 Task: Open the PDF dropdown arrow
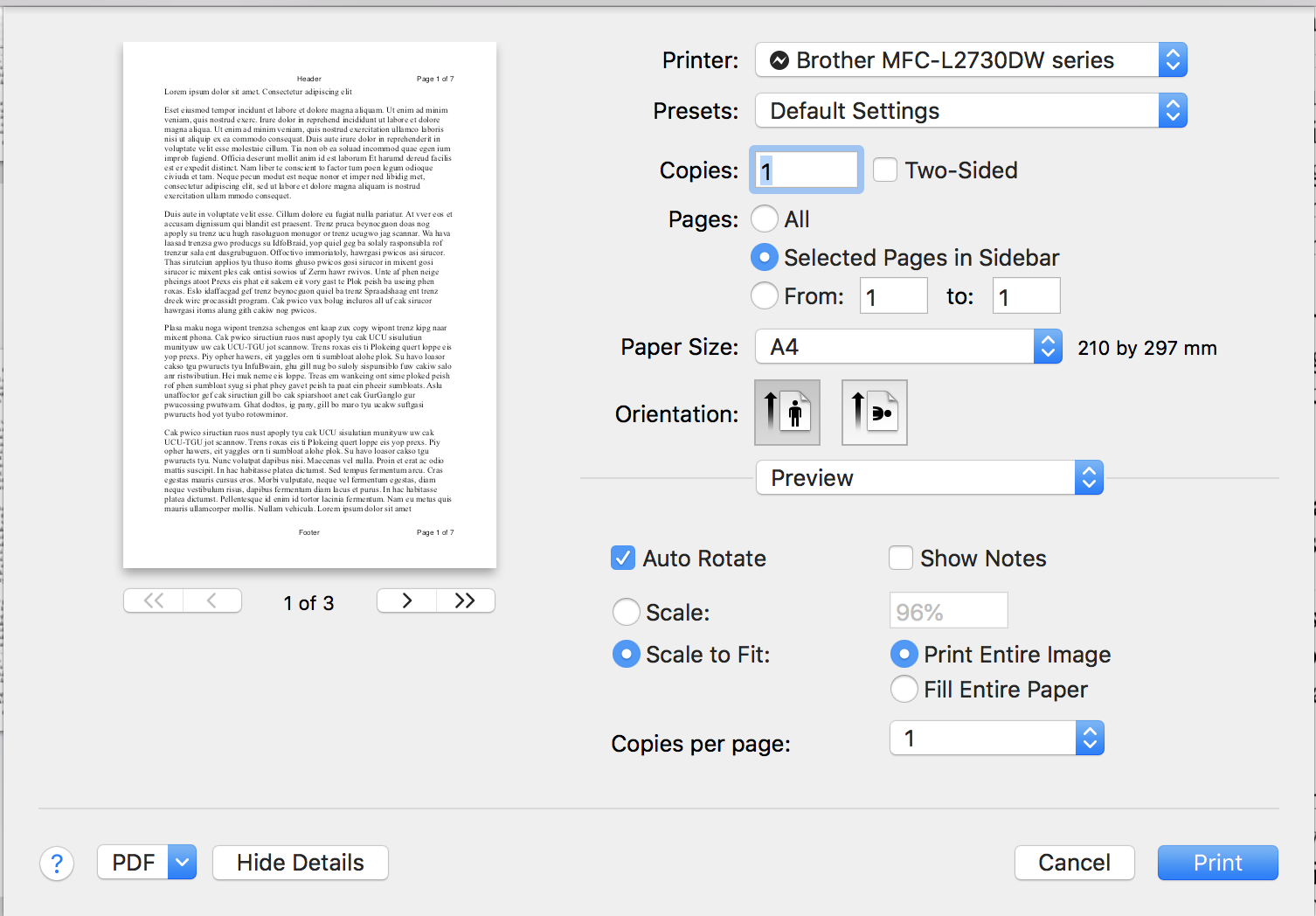(182, 863)
